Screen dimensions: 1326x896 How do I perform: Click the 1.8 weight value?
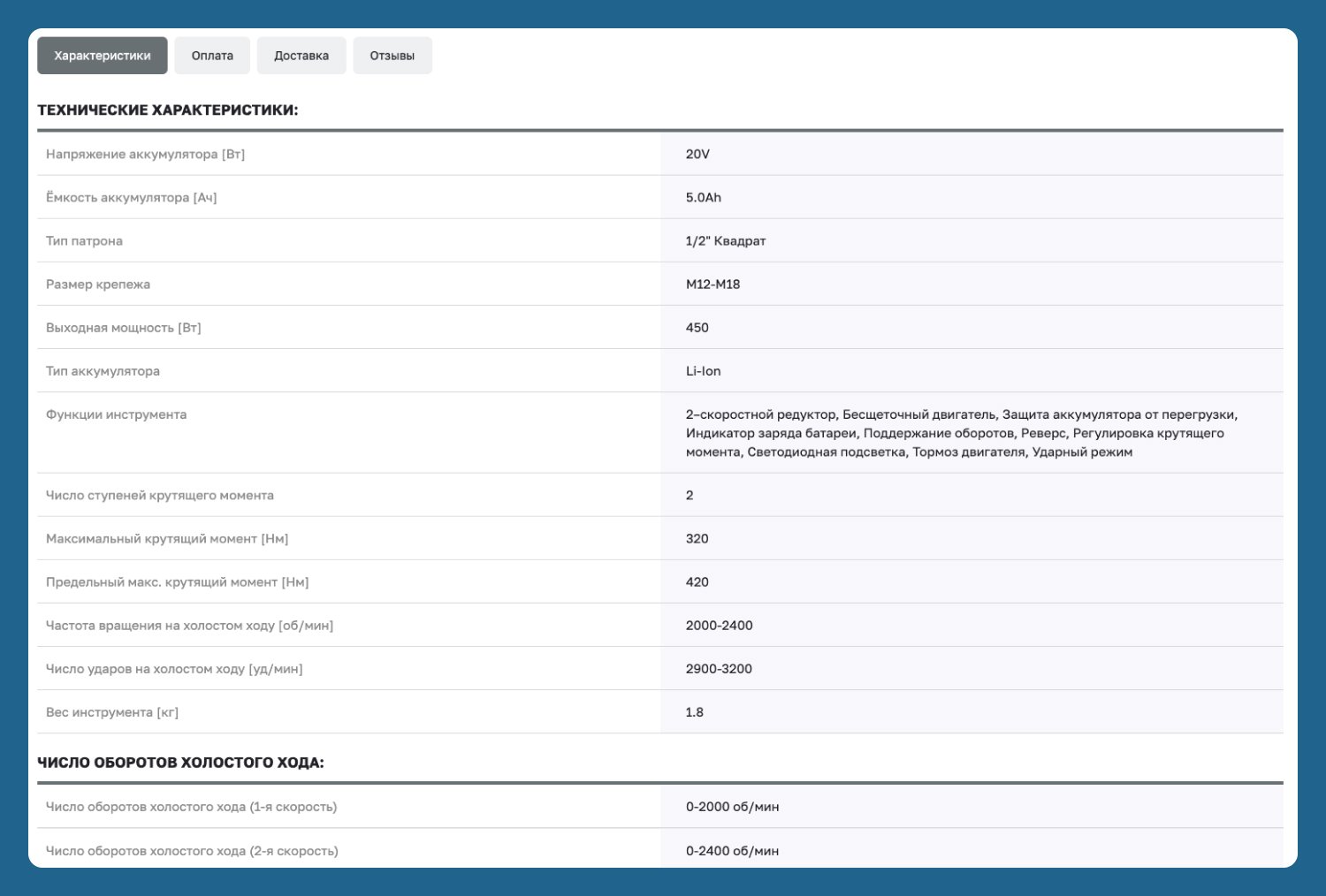[695, 711]
